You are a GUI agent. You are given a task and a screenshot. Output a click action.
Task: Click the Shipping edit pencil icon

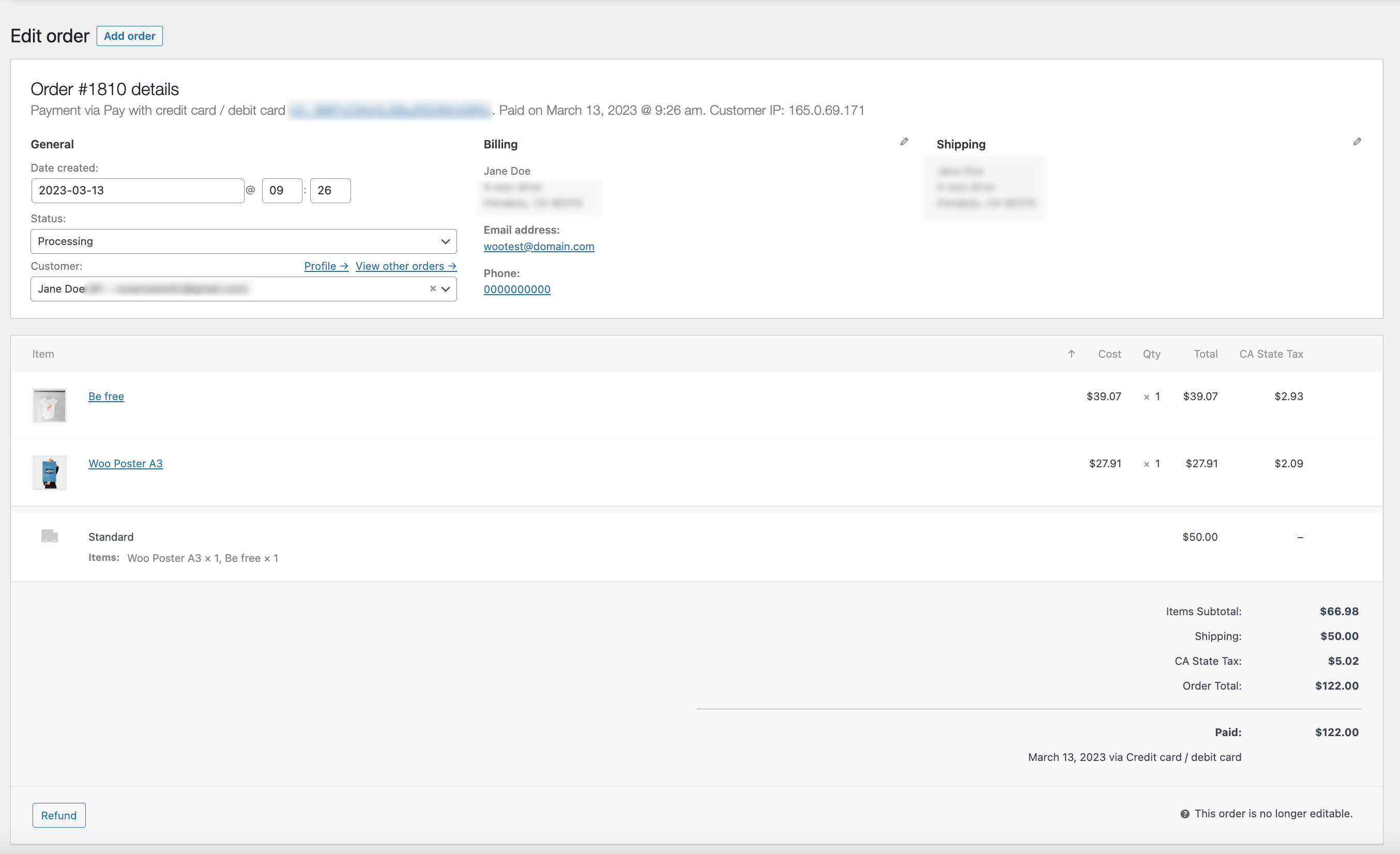click(x=1357, y=142)
